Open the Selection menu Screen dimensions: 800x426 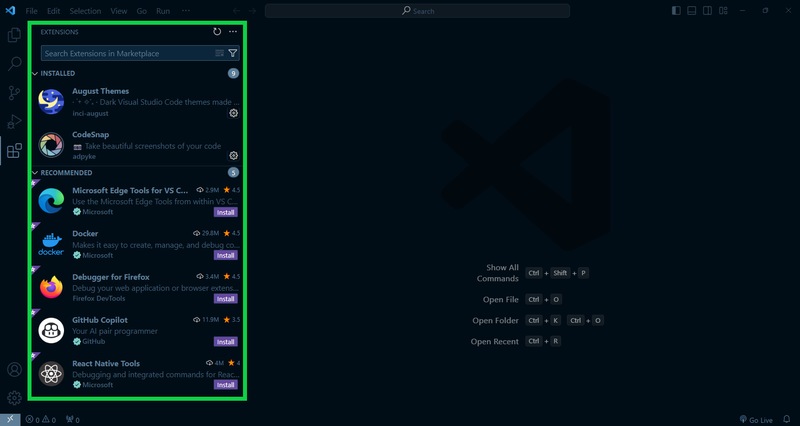[x=85, y=11]
